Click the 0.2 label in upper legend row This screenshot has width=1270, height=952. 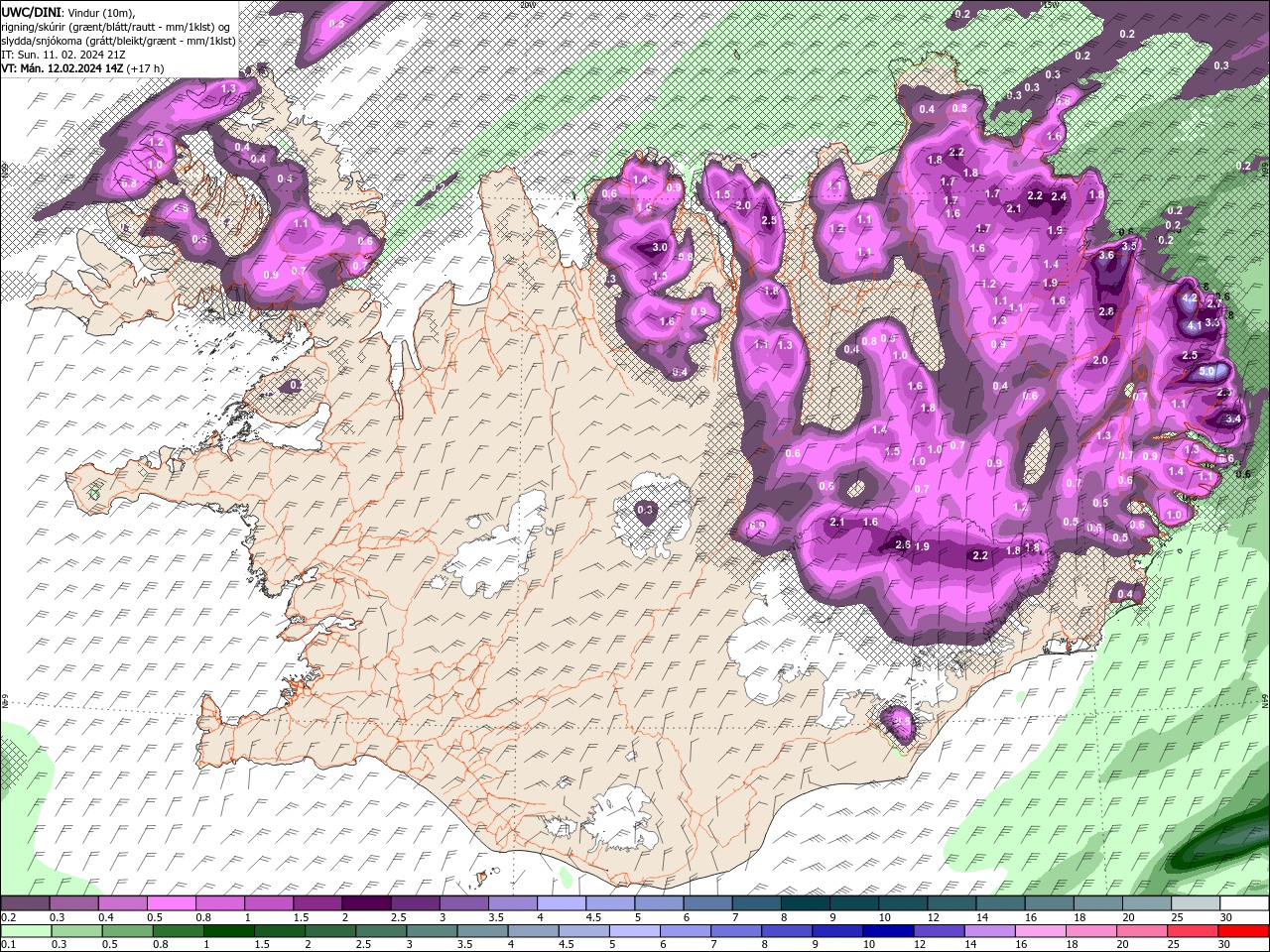coord(9,917)
